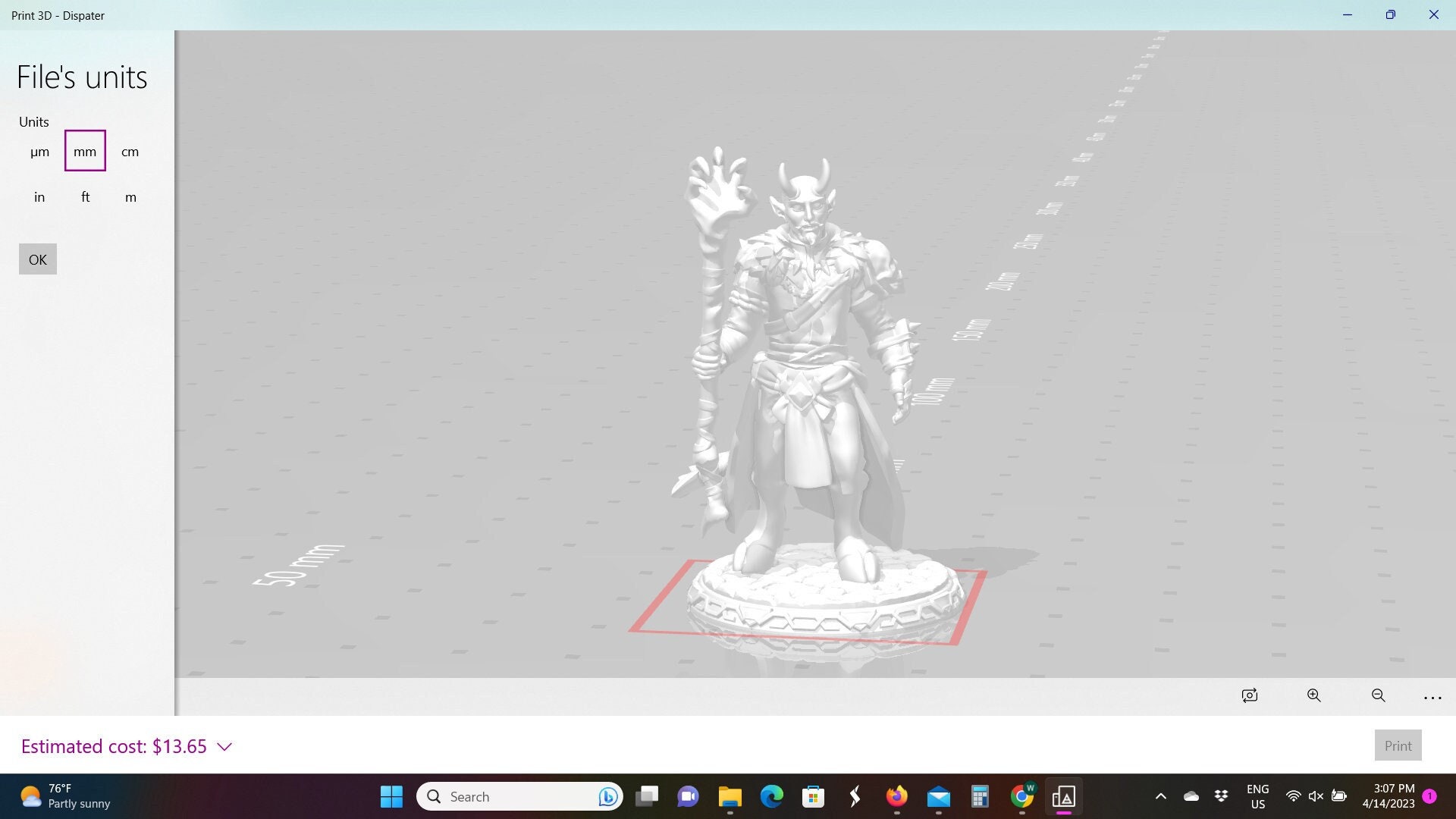
Task: Open more view options via the ellipsis
Action: [x=1432, y=697]
